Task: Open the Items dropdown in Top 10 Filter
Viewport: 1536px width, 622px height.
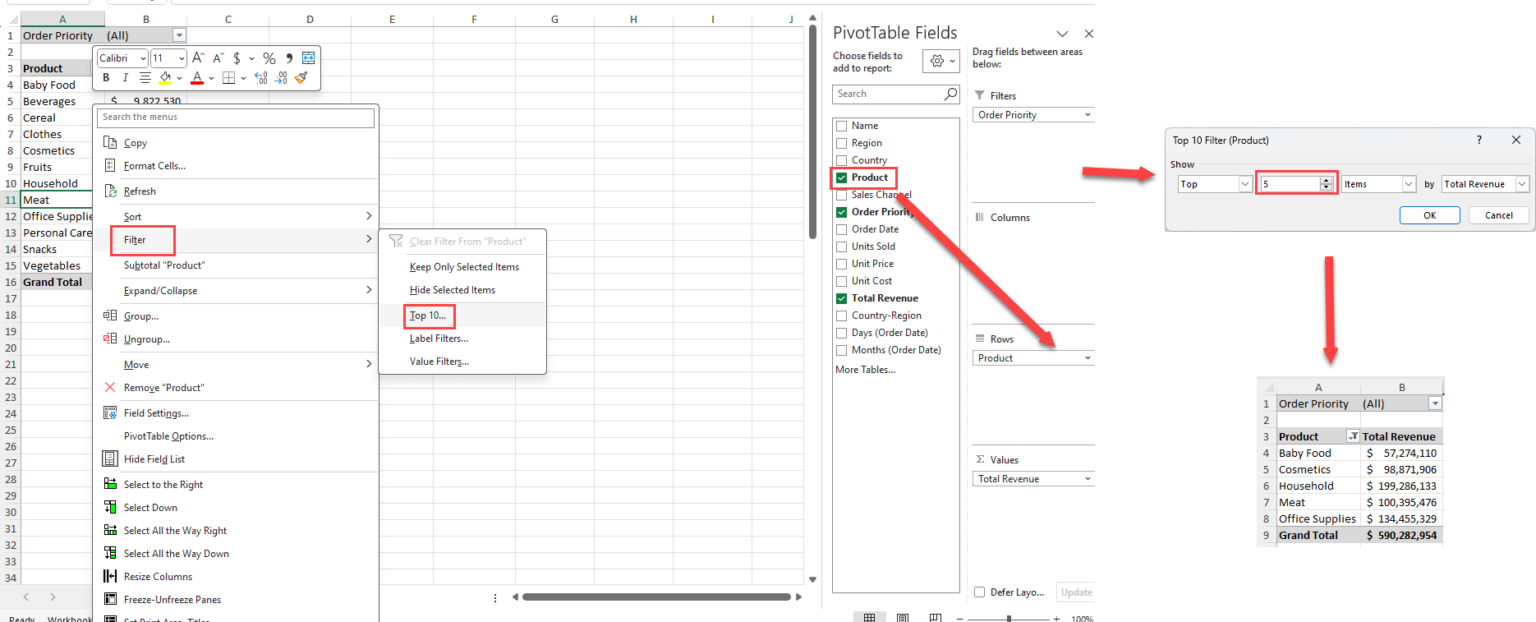Action: coord(1409,184)
